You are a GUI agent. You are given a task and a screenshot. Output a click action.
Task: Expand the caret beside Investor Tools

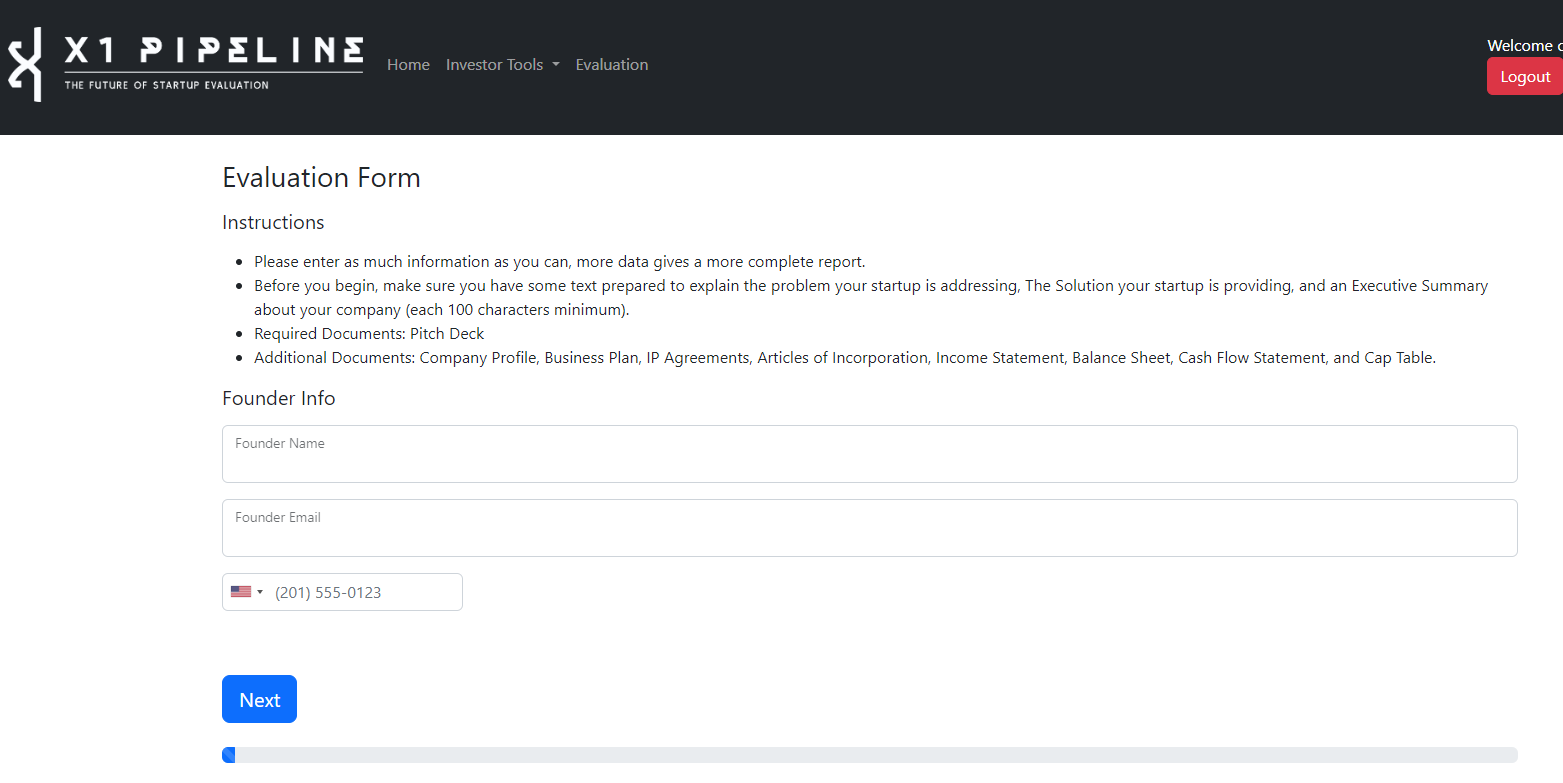555,65
